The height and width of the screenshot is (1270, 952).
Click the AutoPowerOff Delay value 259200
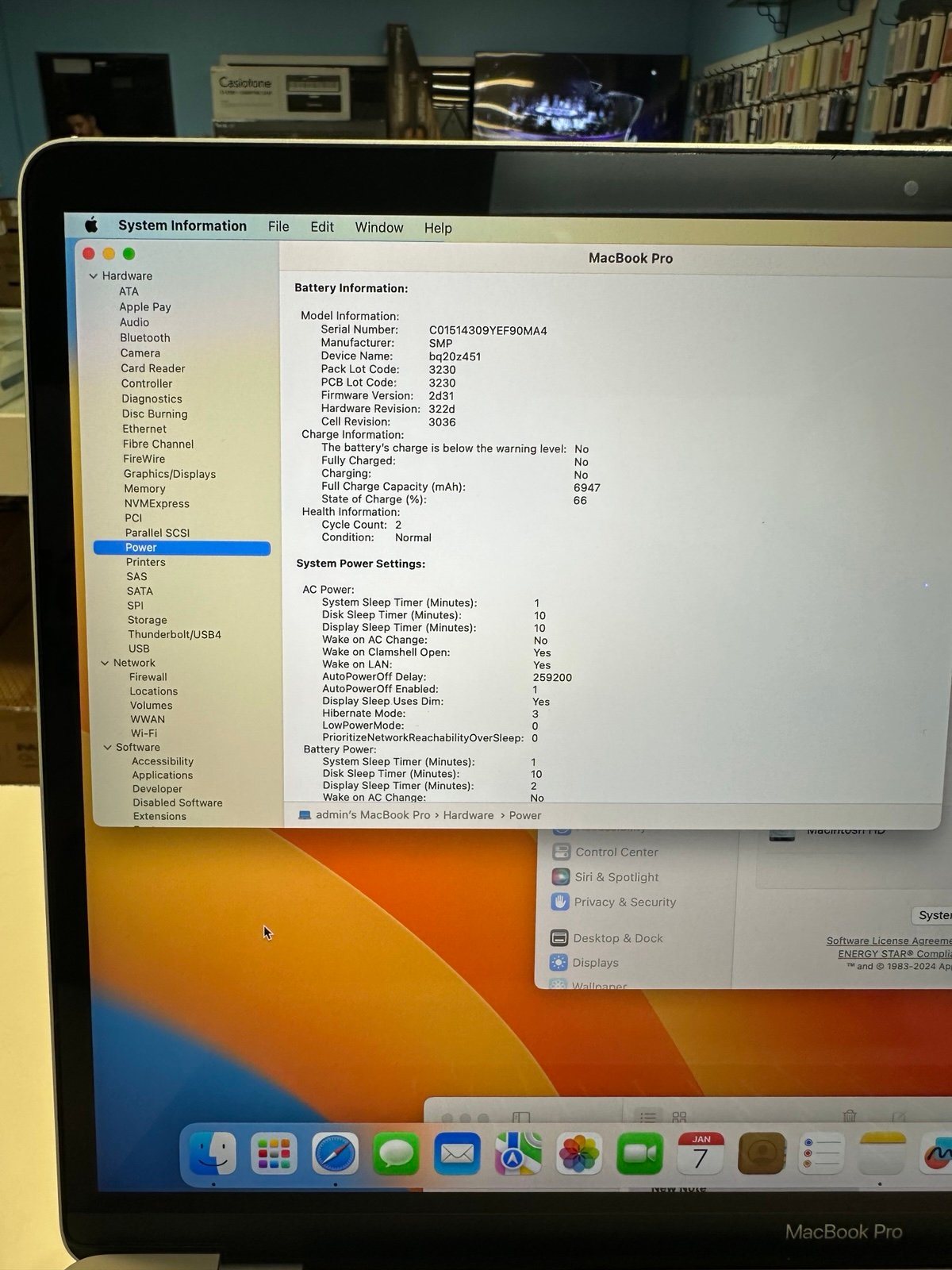point(552,678)
